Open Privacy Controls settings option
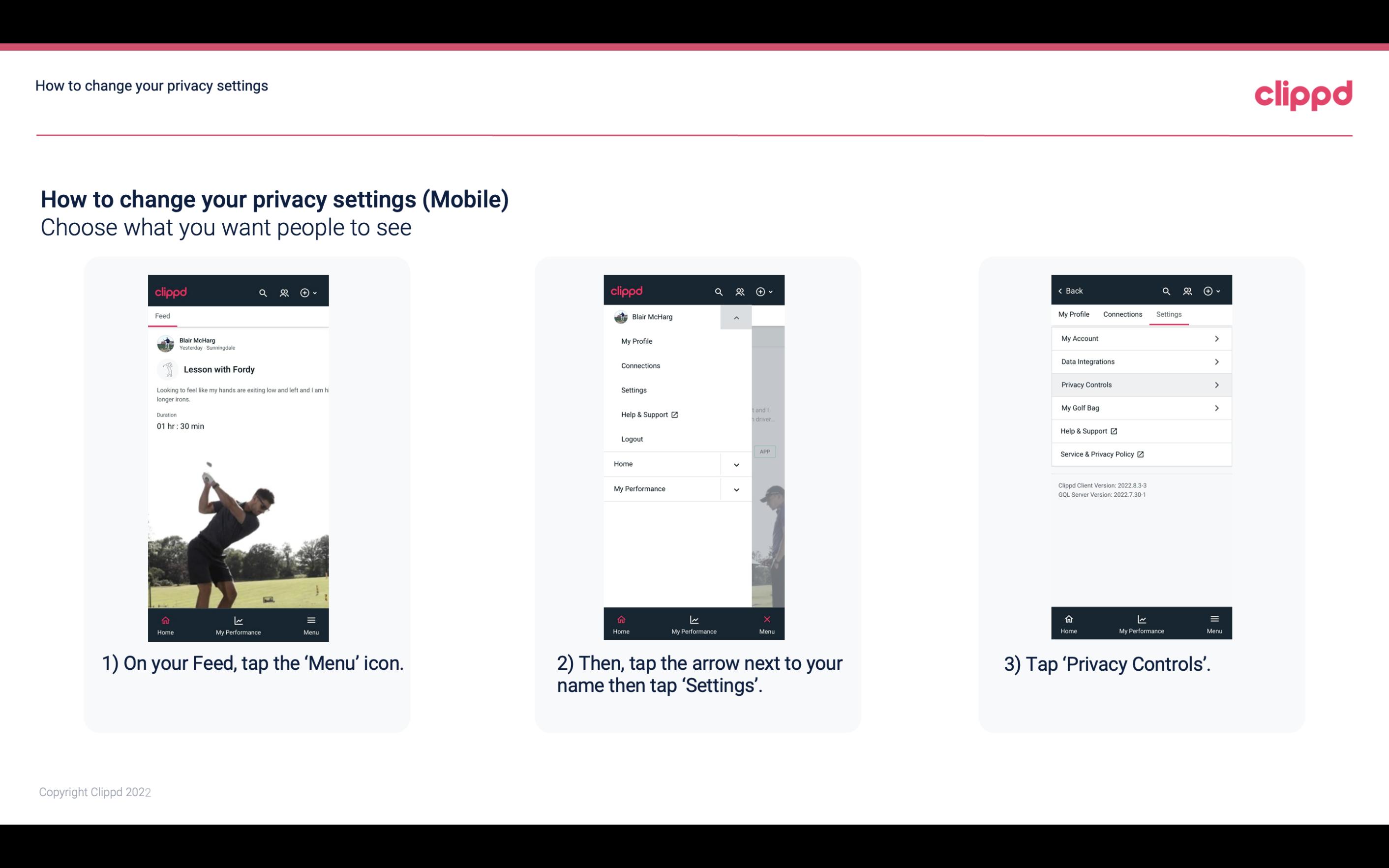This screenshot has height=868, width=1389. click(x=1140, y=384)
